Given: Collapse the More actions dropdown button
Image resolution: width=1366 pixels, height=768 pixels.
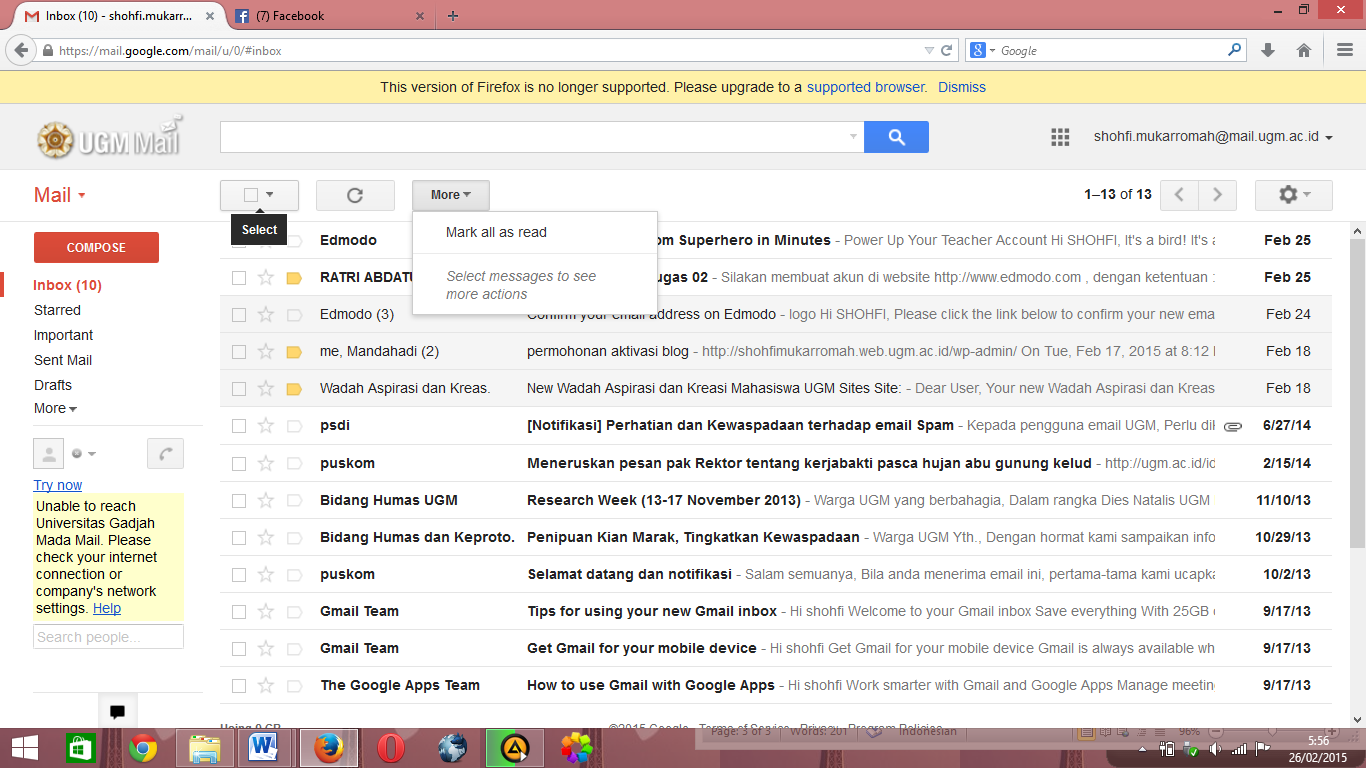Looking at the screenshot, I should 450,195.
